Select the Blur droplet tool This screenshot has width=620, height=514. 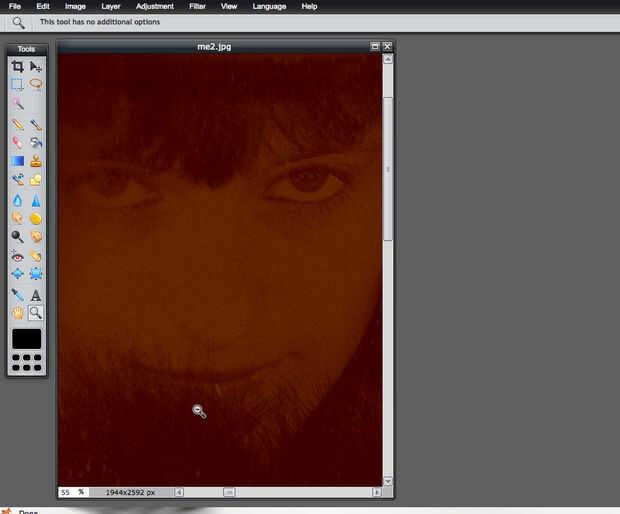coord(17,200)
